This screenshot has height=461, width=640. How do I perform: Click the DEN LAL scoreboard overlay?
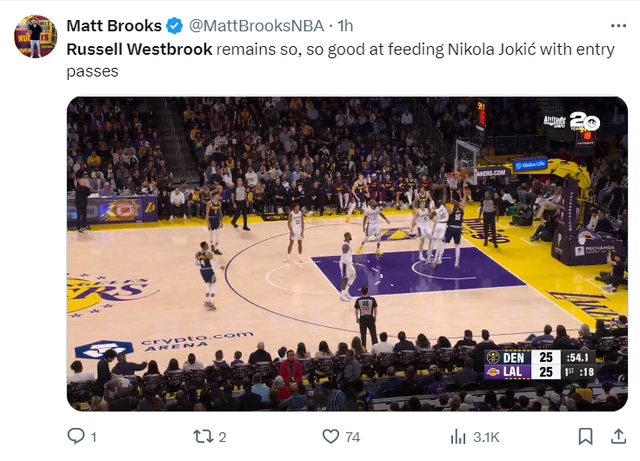(x=540, y=365)
